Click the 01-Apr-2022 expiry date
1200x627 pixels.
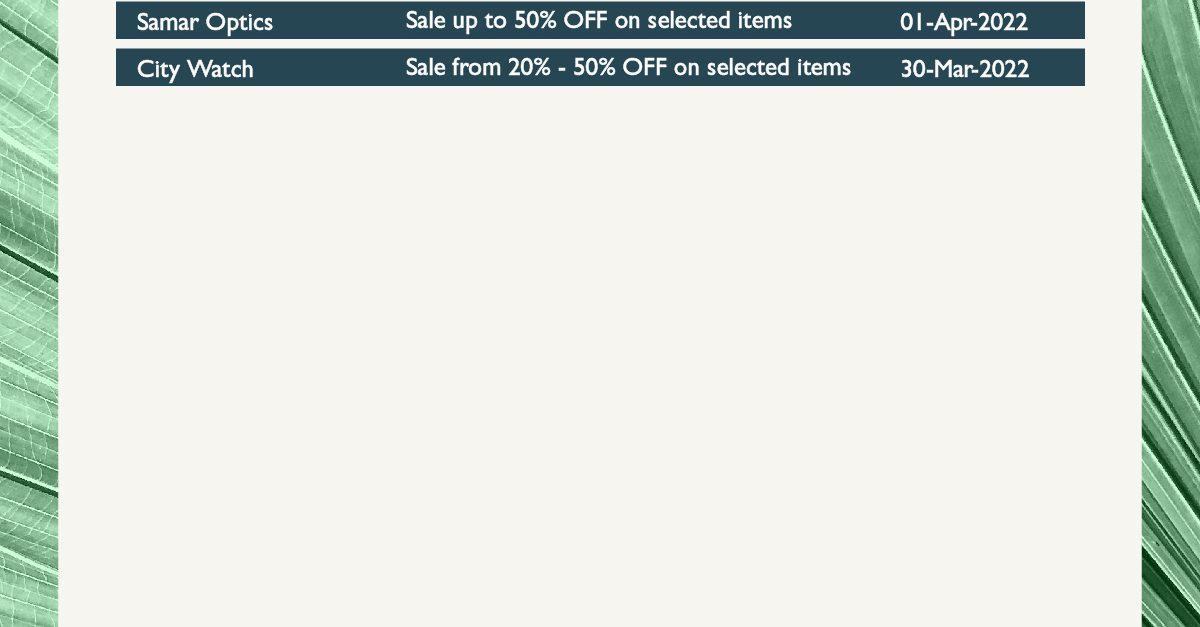pos(964,22)
